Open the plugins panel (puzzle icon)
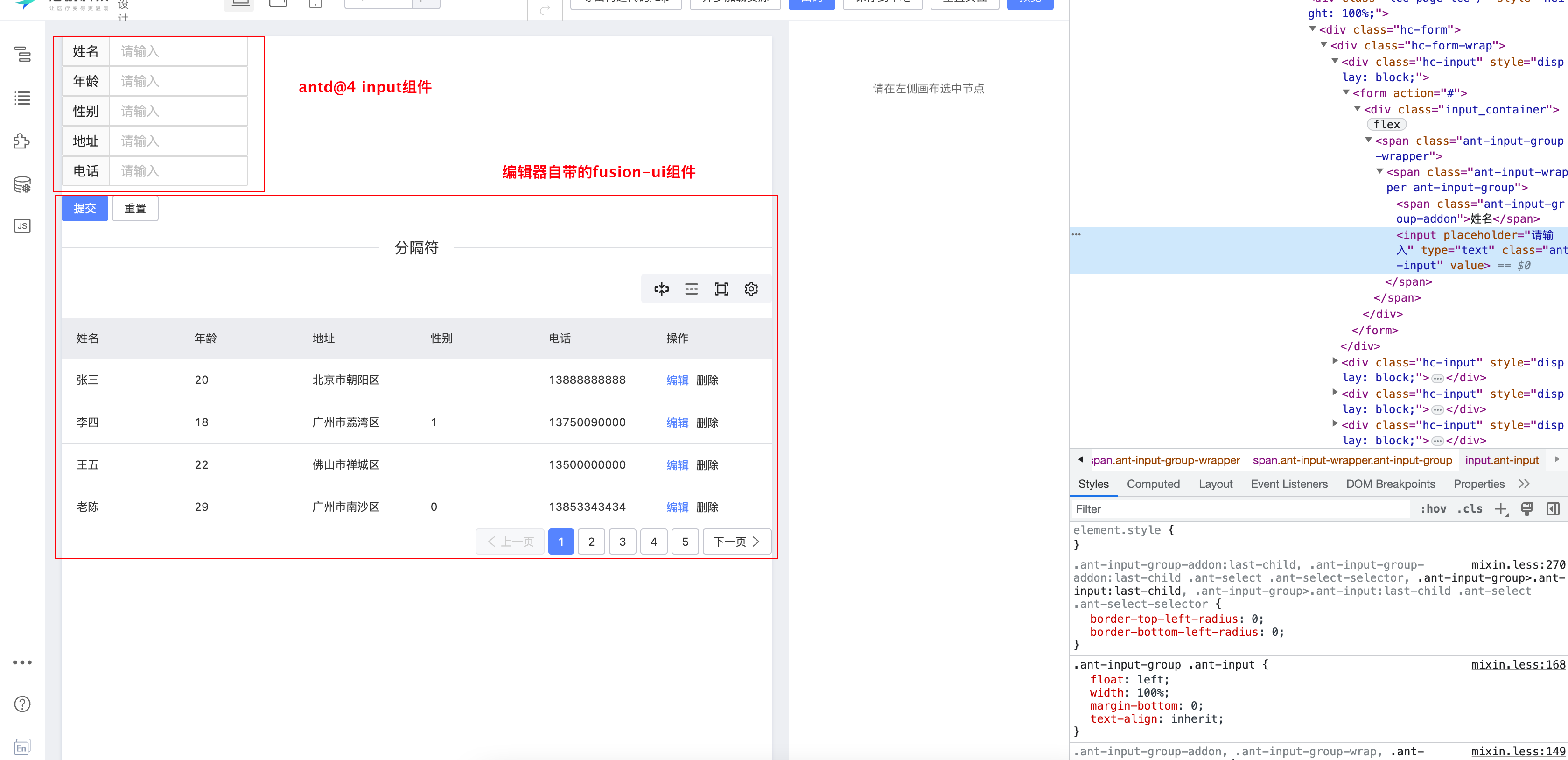The image size is (1568, 760). pyautogui.click(x=22, y=141)
